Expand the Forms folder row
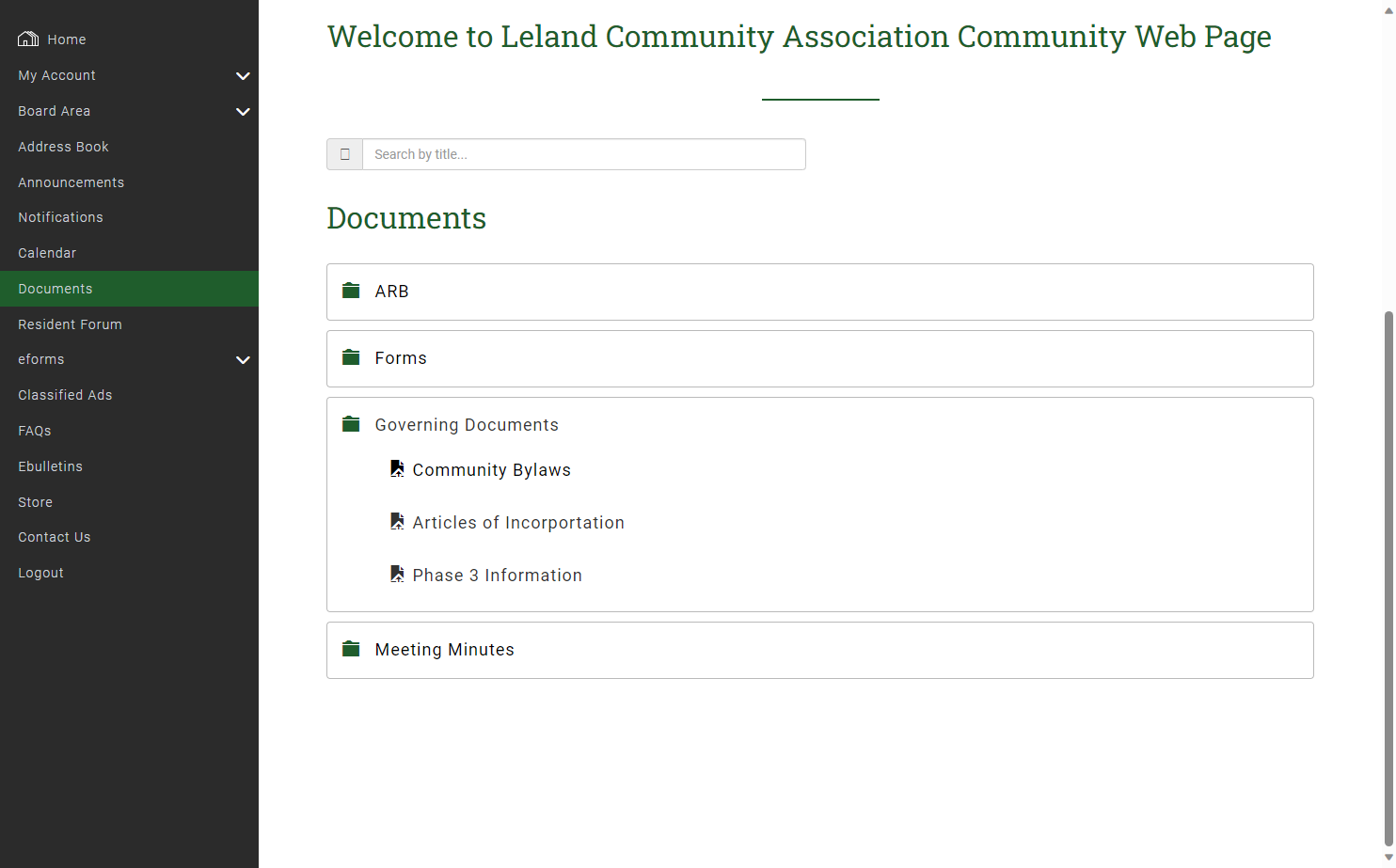The height and width of the screenshot is (868, 1396). pos(820,358)
